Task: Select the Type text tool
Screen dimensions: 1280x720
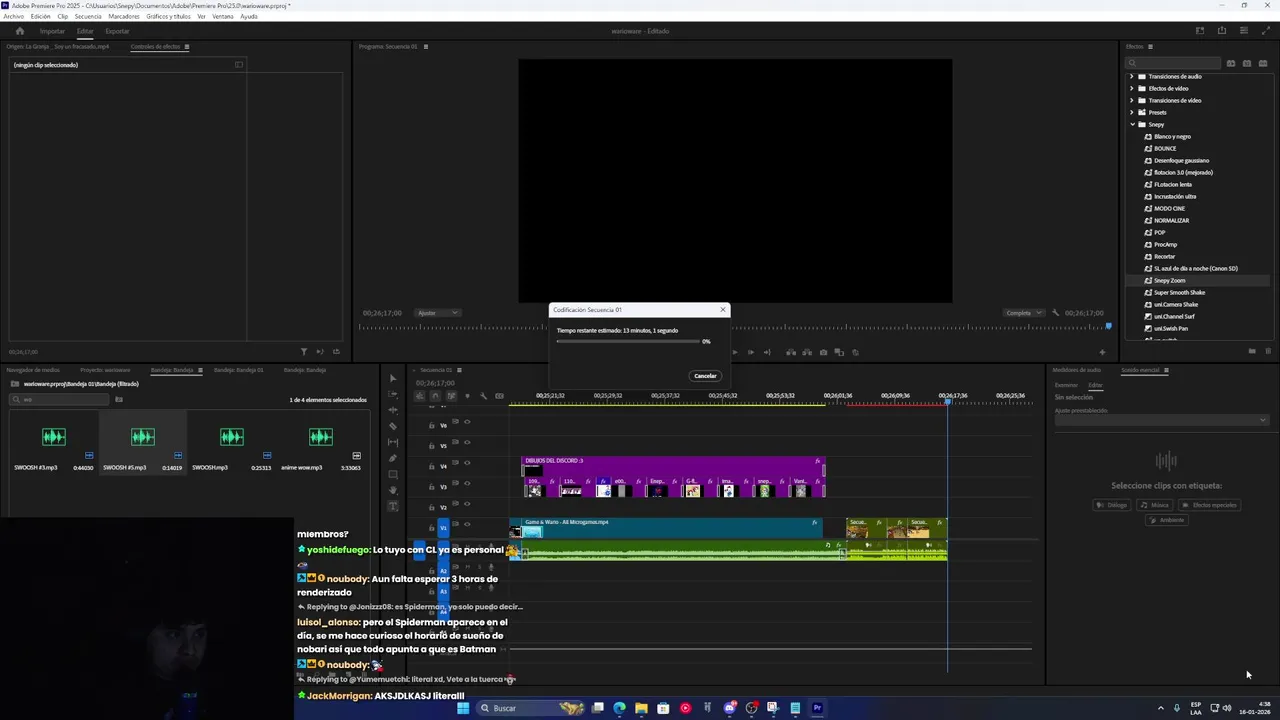Action: pos(393,506)
